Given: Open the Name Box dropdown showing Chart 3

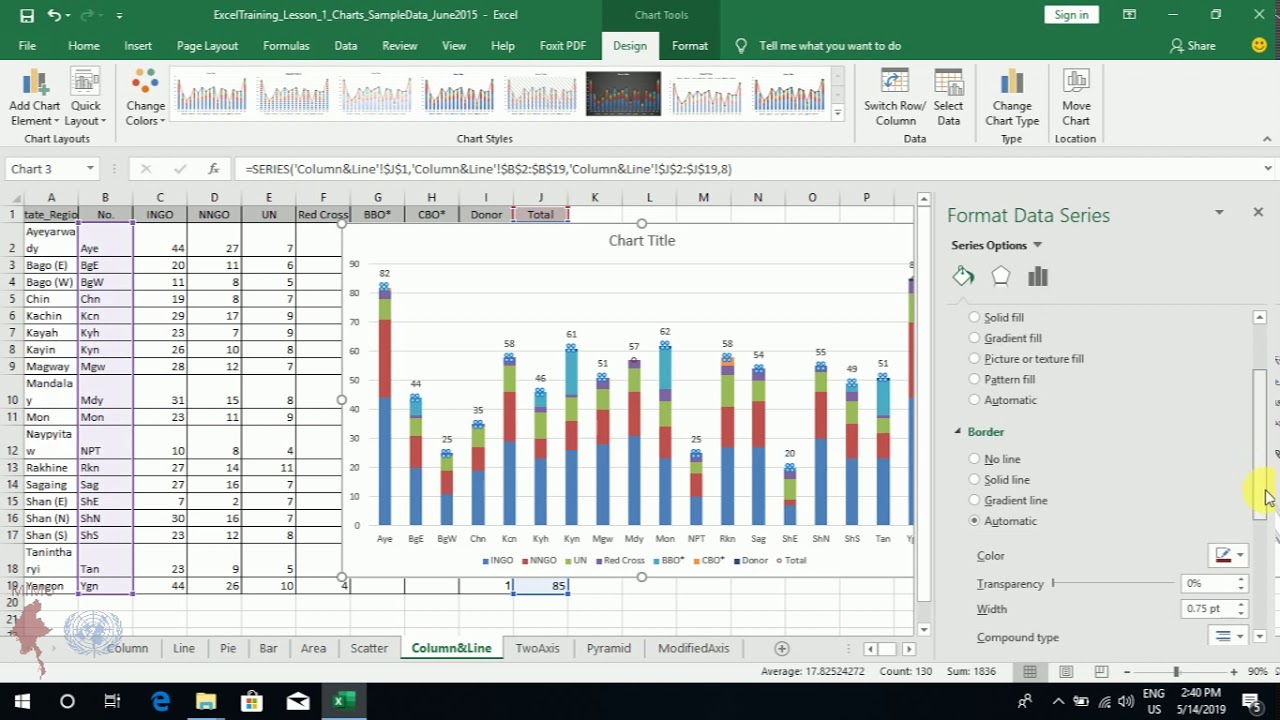Looking at the screenshot, I should pos(90,169).
